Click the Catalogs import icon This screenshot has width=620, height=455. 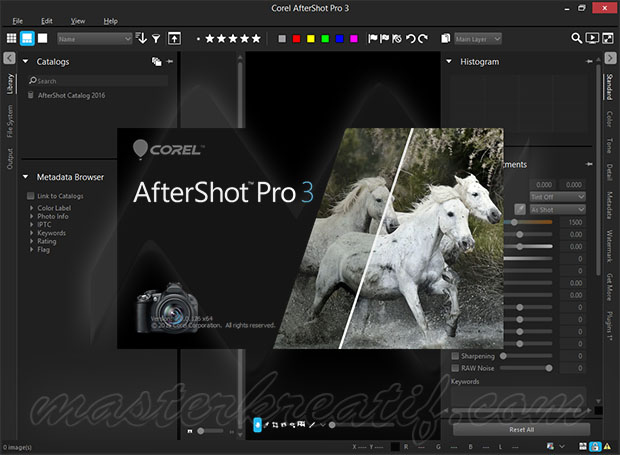click(x=157, y=61)
